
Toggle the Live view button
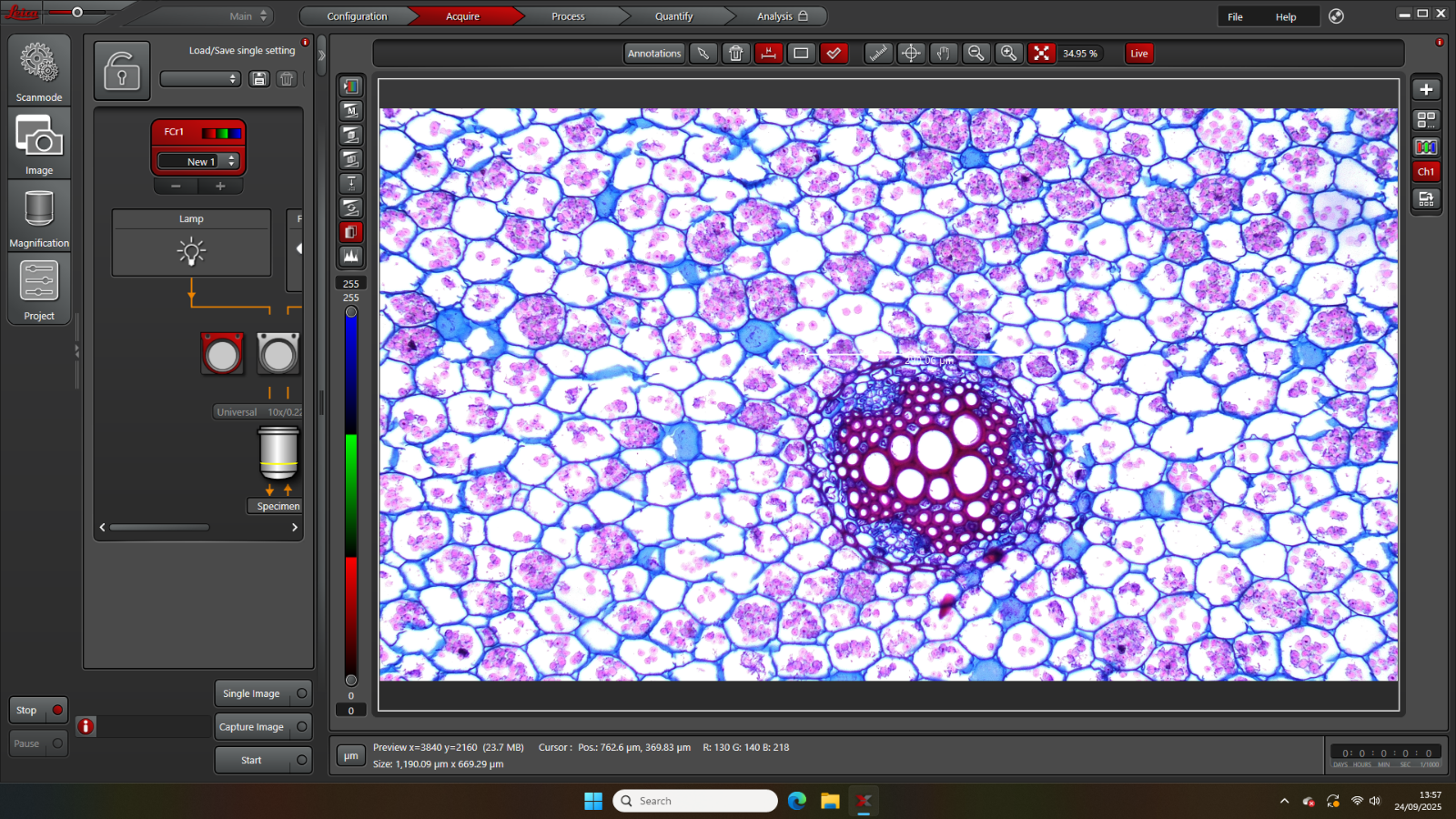[x=1138, y=54]
